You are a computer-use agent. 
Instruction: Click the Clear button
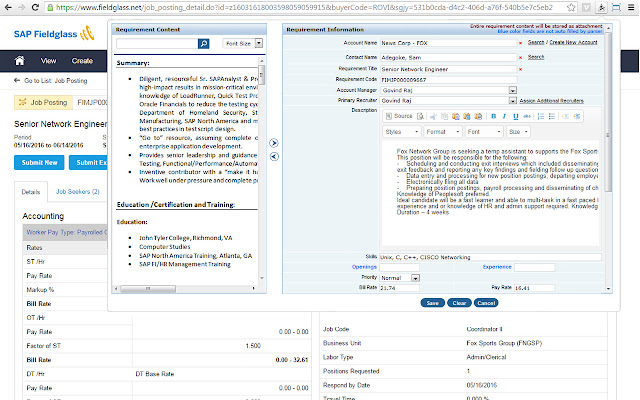(x=459, y=303)
